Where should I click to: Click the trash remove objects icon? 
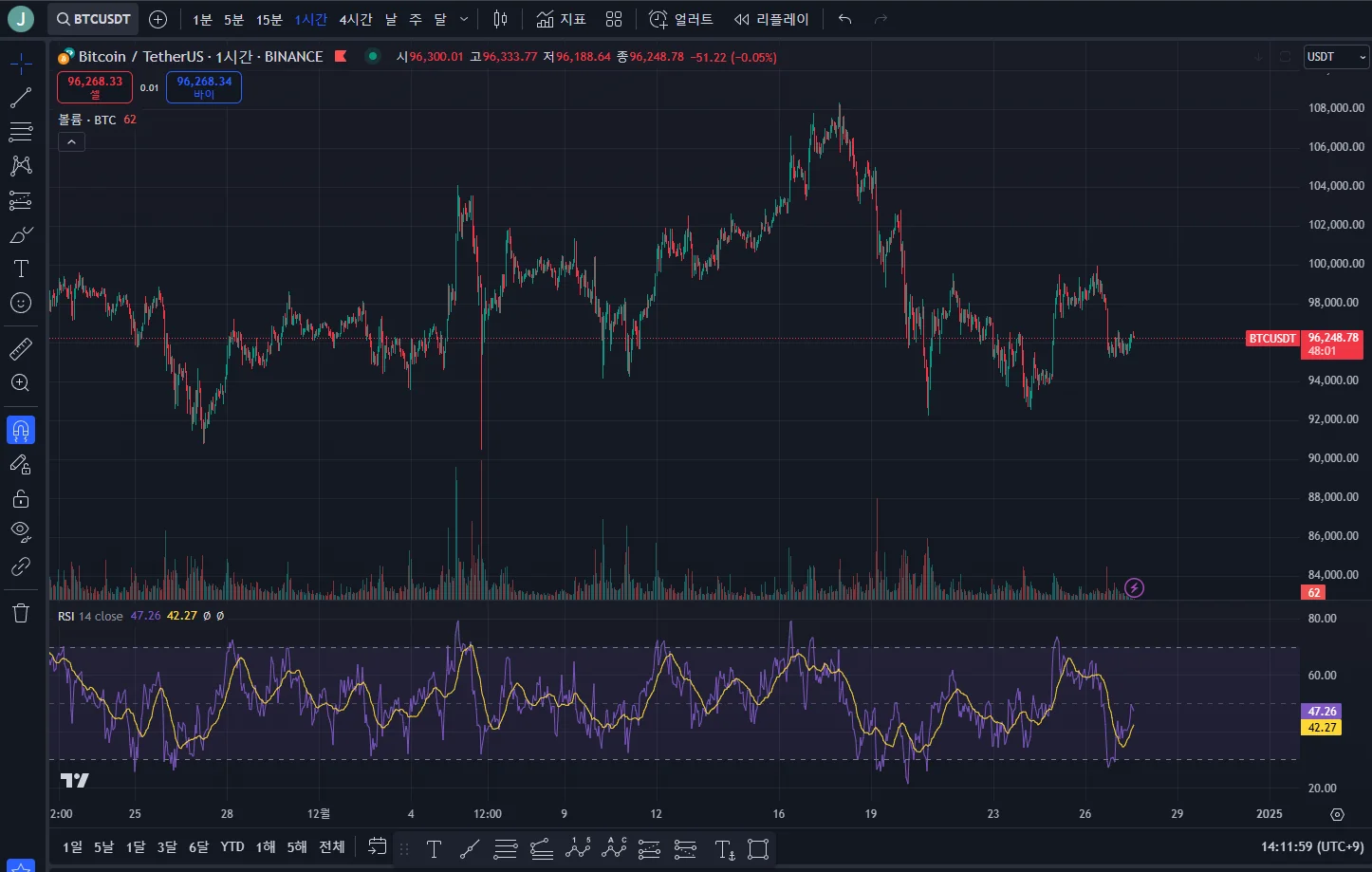[21, 613]
